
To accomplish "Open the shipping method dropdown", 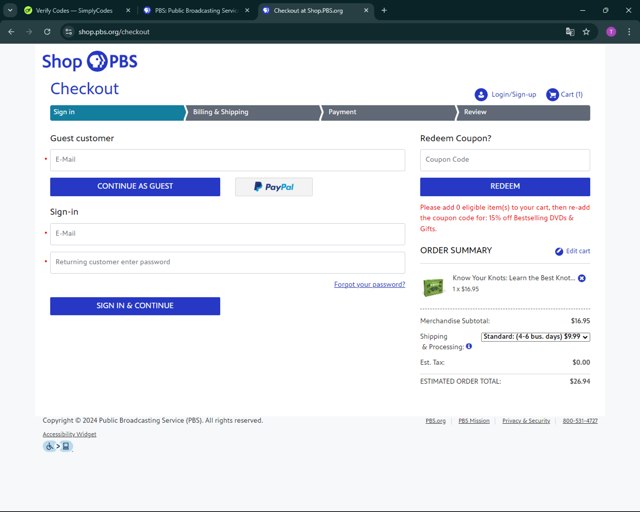I will click(x=536, y=337).
